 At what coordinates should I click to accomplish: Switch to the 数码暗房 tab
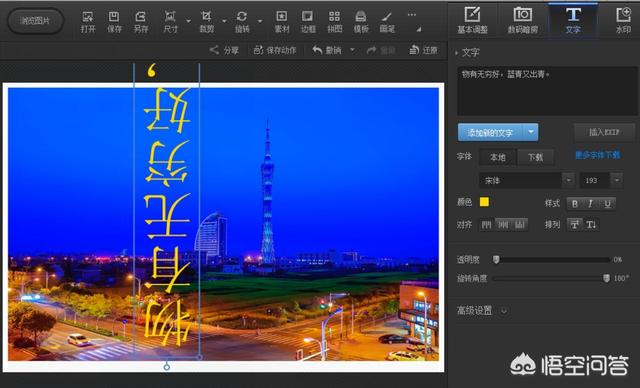tap(523, 20)
